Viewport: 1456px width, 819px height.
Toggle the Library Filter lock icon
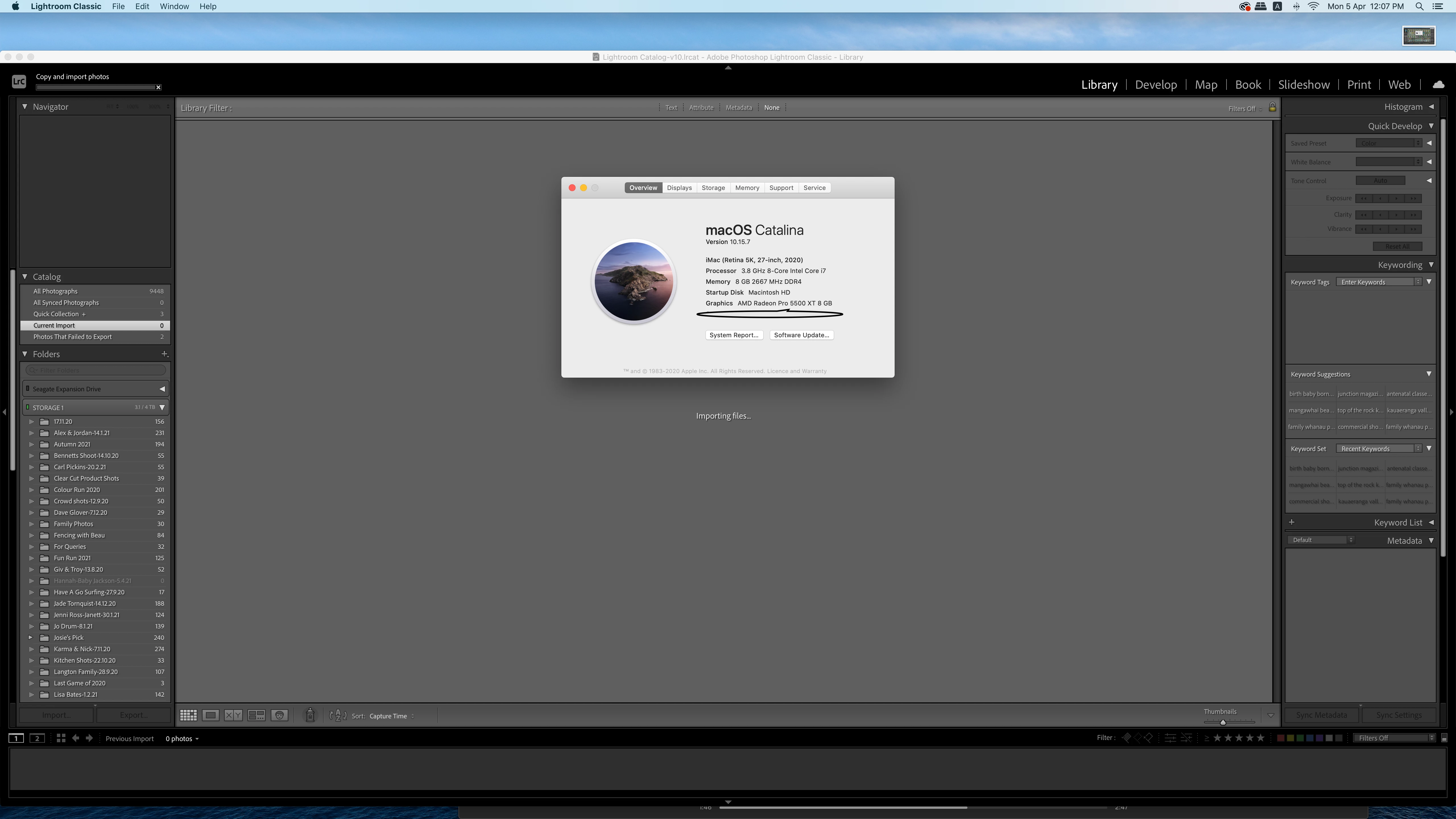pyautogui.click(x=1272, y=107)
